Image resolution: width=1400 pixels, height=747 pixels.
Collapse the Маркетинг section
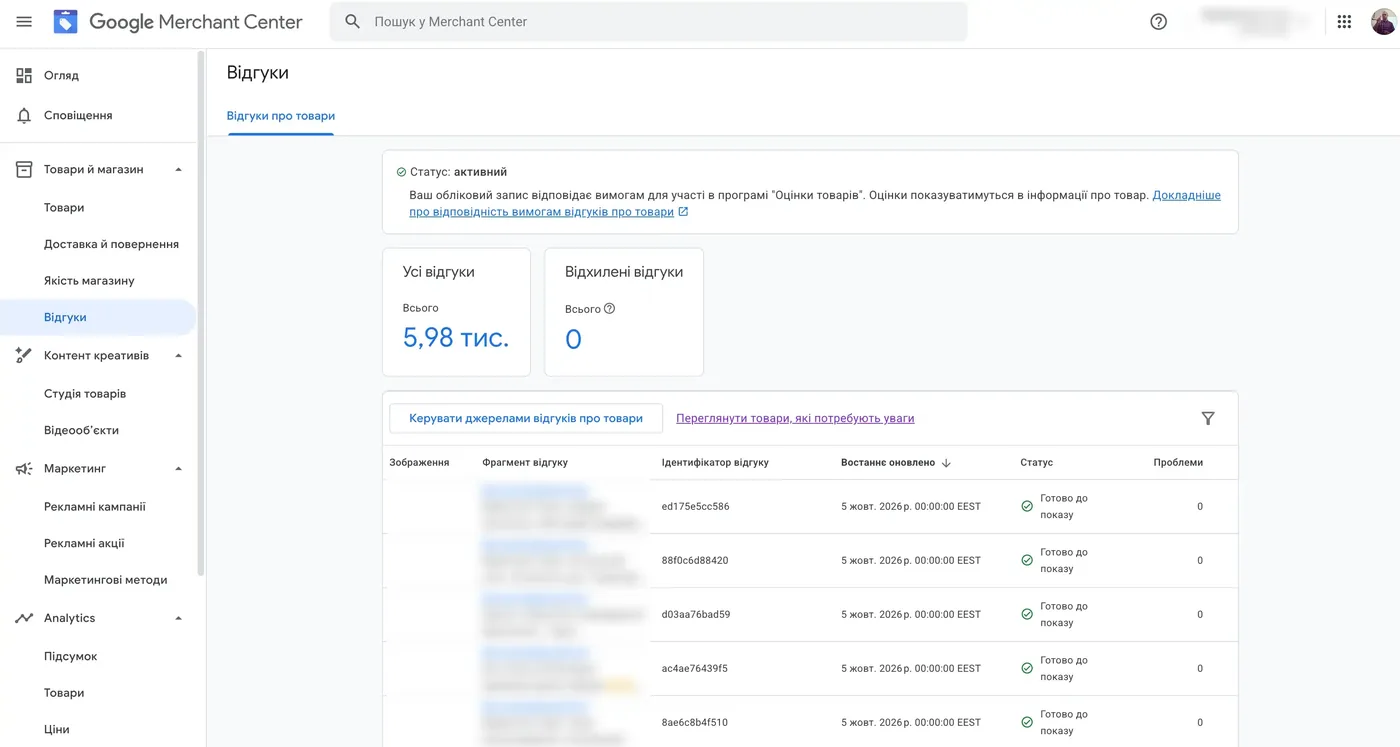coord(179,468)
